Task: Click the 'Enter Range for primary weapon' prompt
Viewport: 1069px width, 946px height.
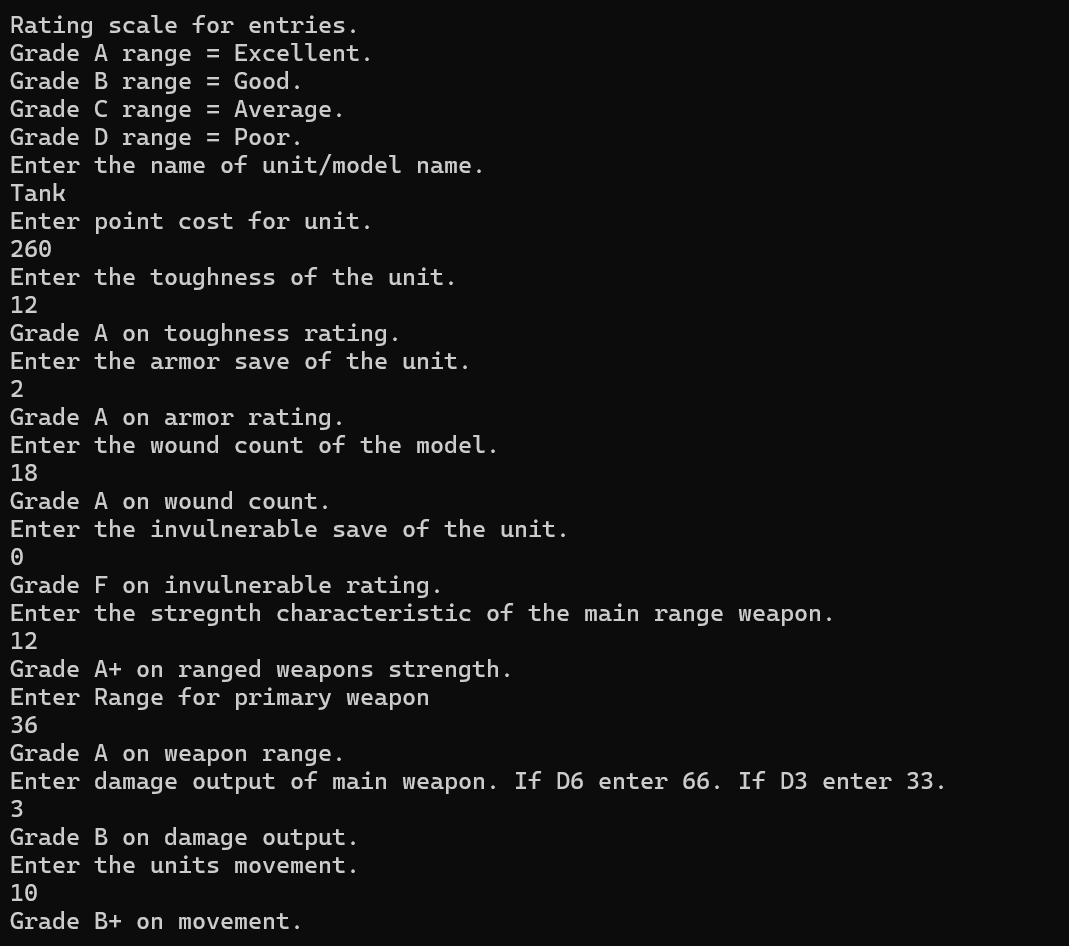Action: 219,698
